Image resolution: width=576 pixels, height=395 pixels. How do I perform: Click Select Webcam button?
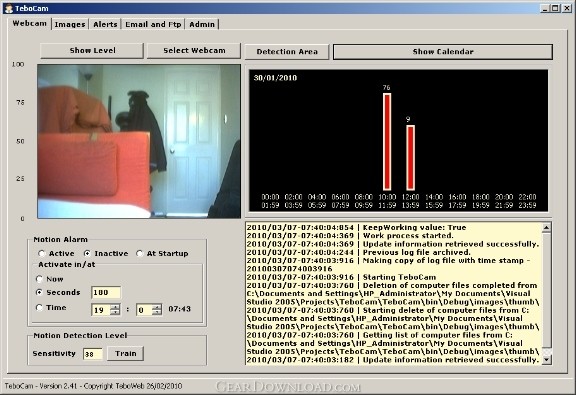click(194, 51)
